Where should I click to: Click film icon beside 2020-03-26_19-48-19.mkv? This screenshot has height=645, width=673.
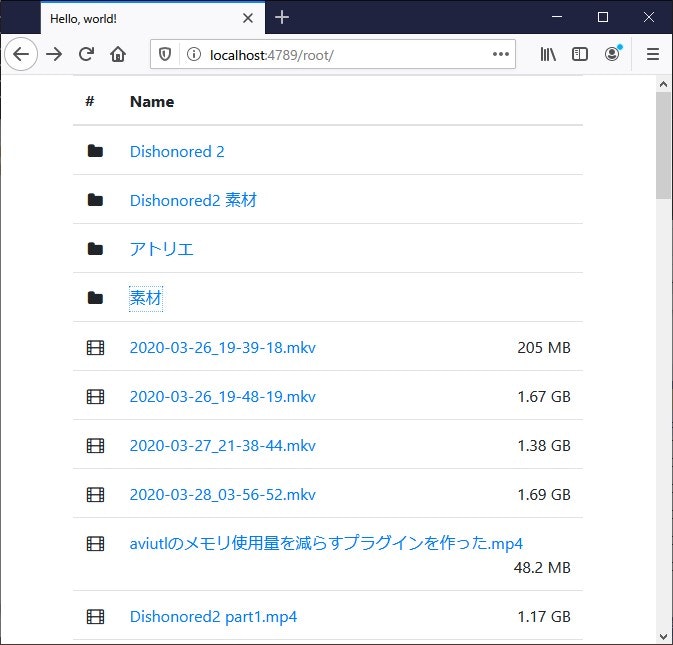[95, 397]
